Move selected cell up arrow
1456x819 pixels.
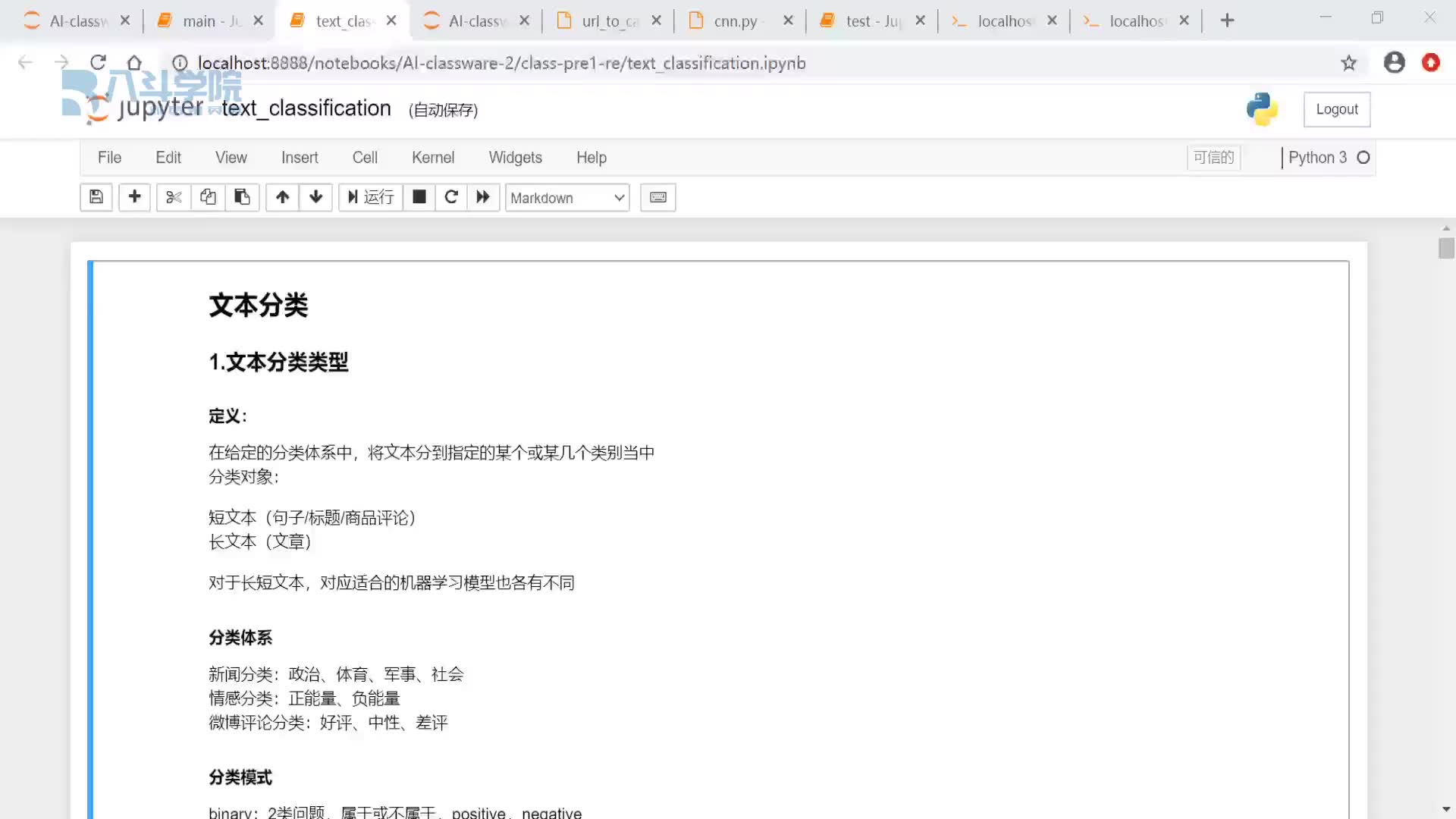[282, 197]
